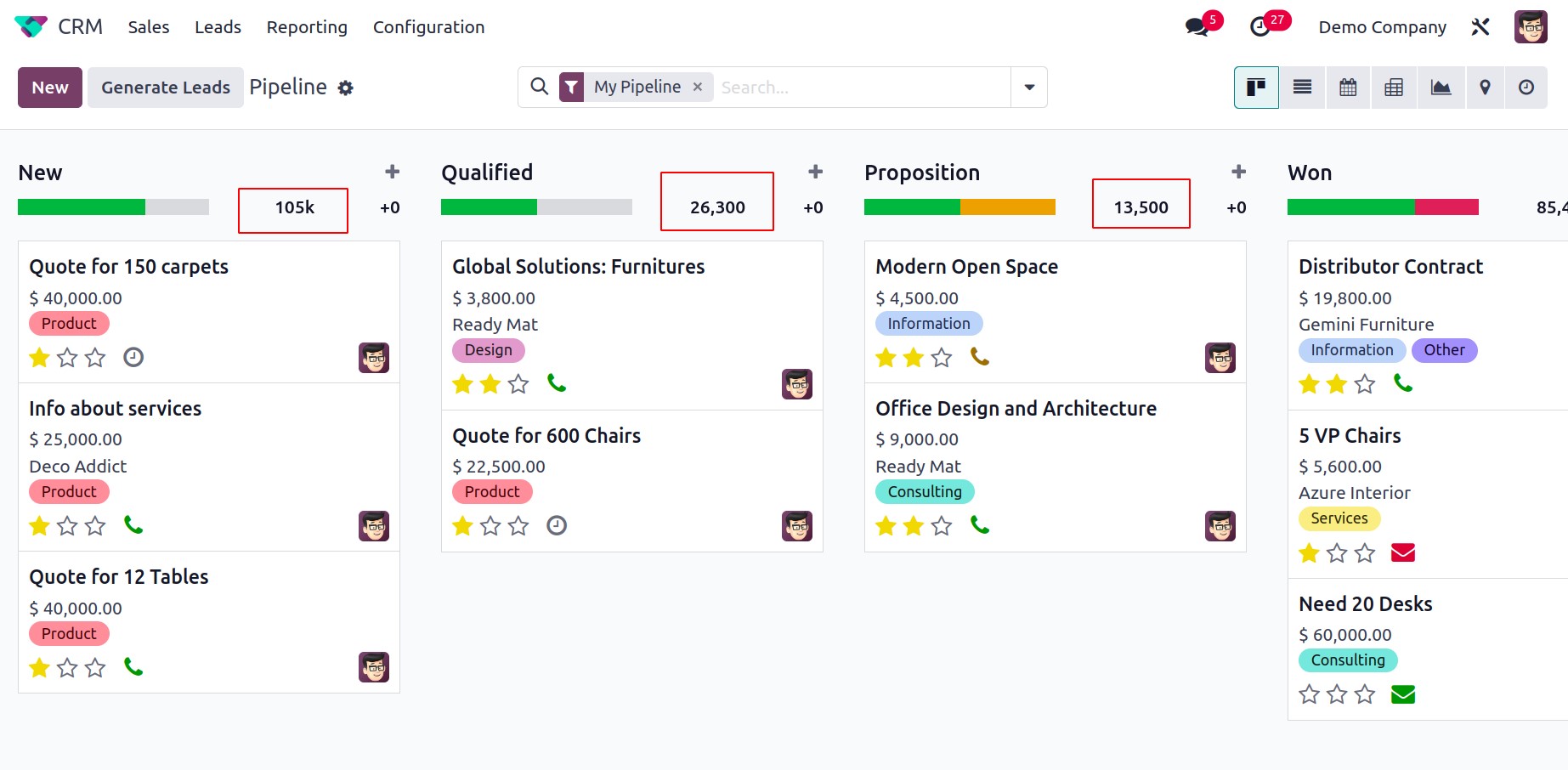Switch to the list view
Viewport: 1568px width, 770px height.
click(x=1302, y=88)
